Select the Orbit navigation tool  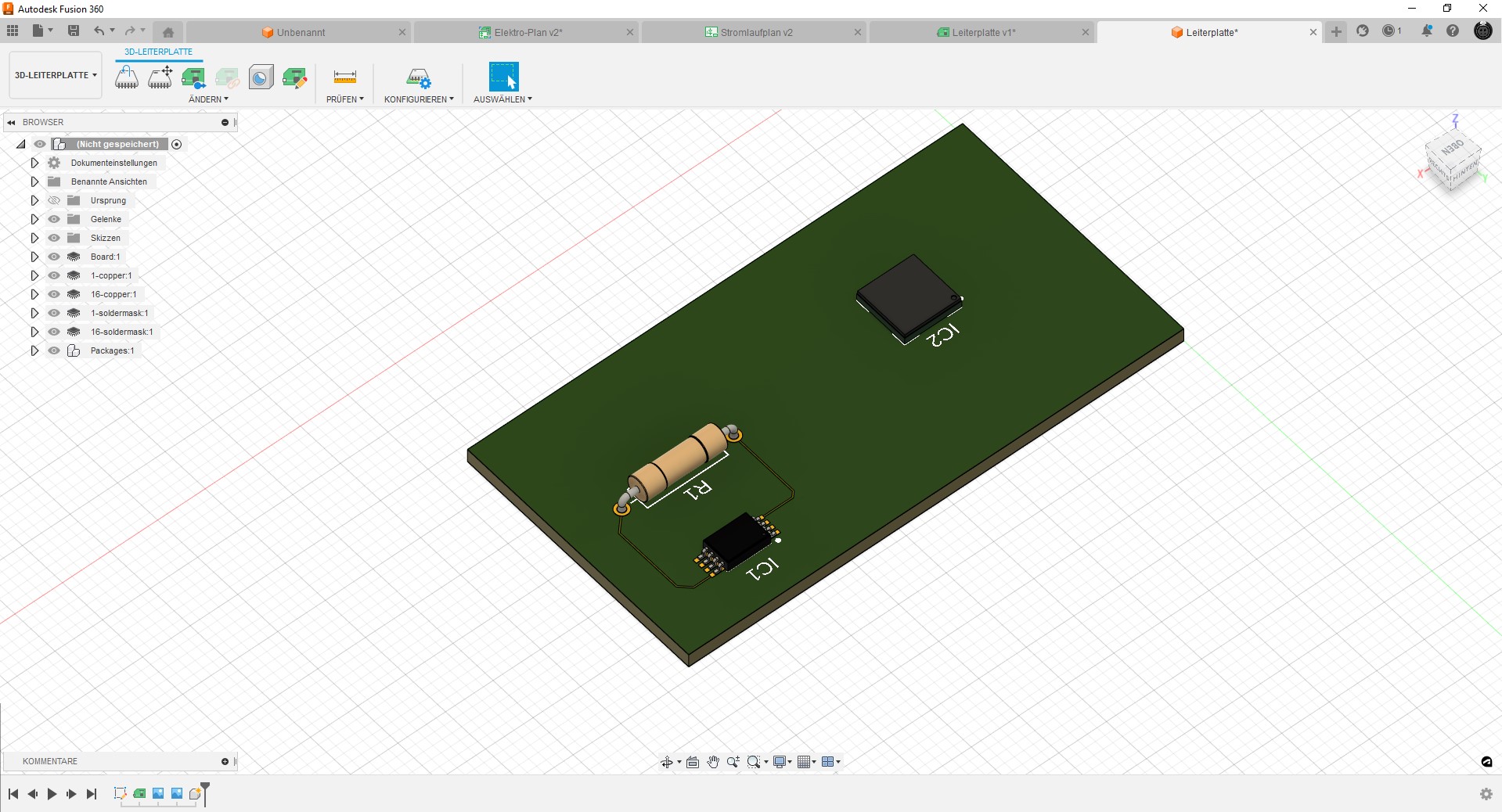[667, 762]
